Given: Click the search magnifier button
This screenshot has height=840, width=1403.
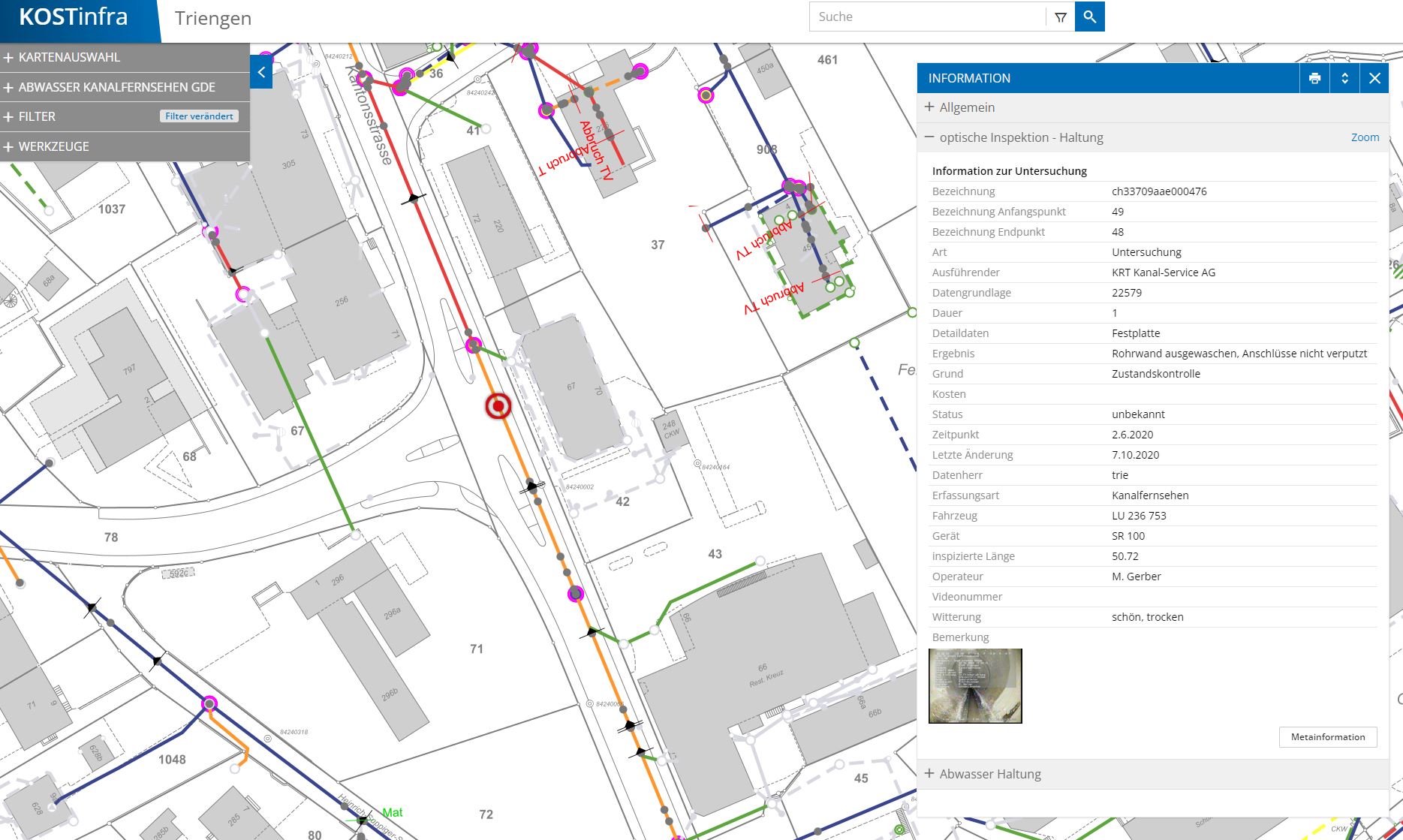Looking at the screenshot, I should [x=1089, y=17].
